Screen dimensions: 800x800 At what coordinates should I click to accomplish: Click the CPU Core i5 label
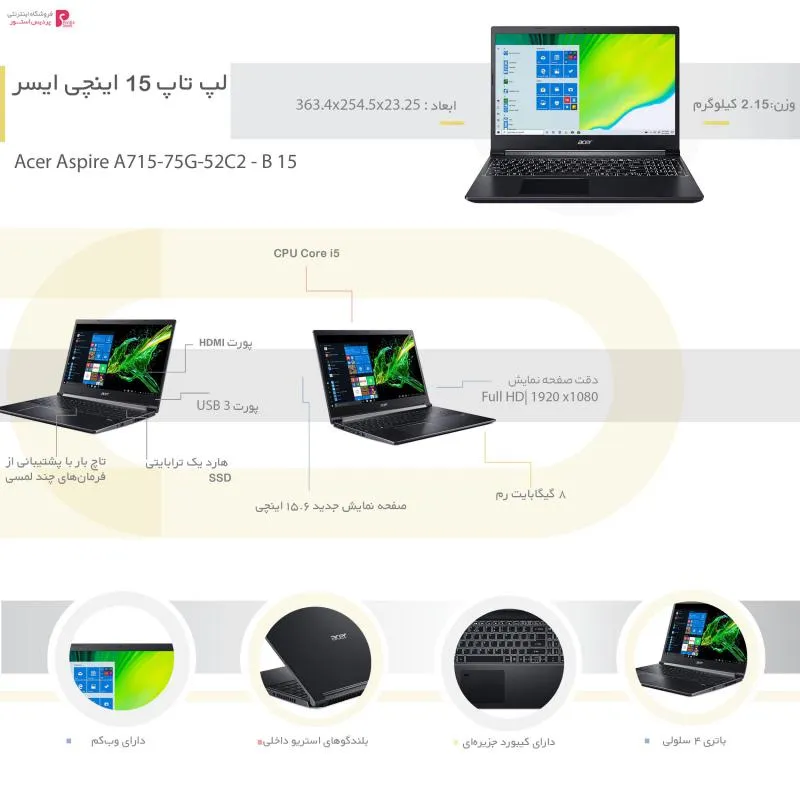(306, 253)
